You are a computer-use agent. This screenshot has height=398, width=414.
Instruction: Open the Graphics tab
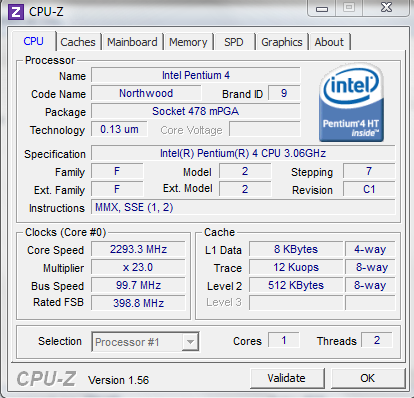coord(282,42)
